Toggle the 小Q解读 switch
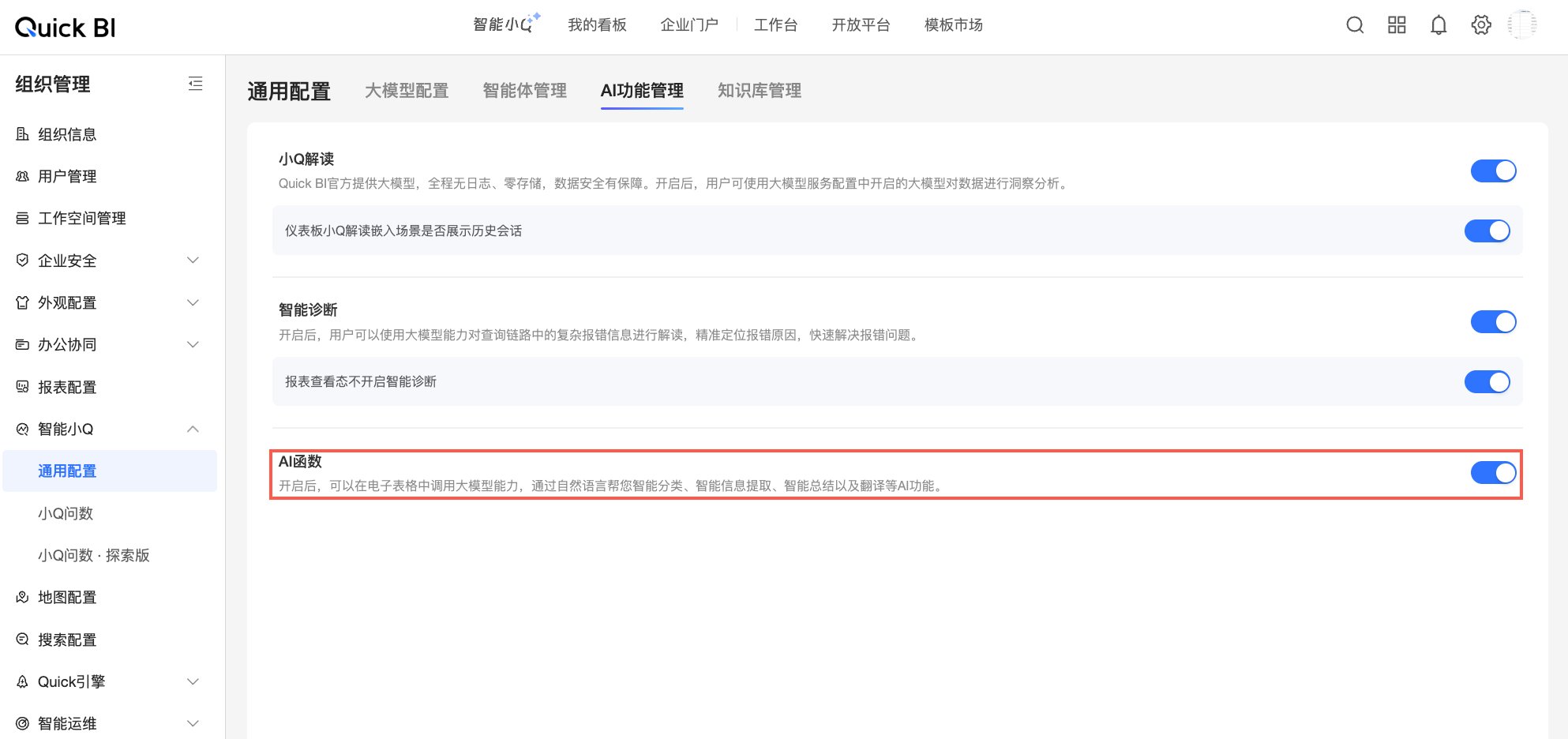The width and height of the screenshot is (1568, 739). tap(1493, 171)
